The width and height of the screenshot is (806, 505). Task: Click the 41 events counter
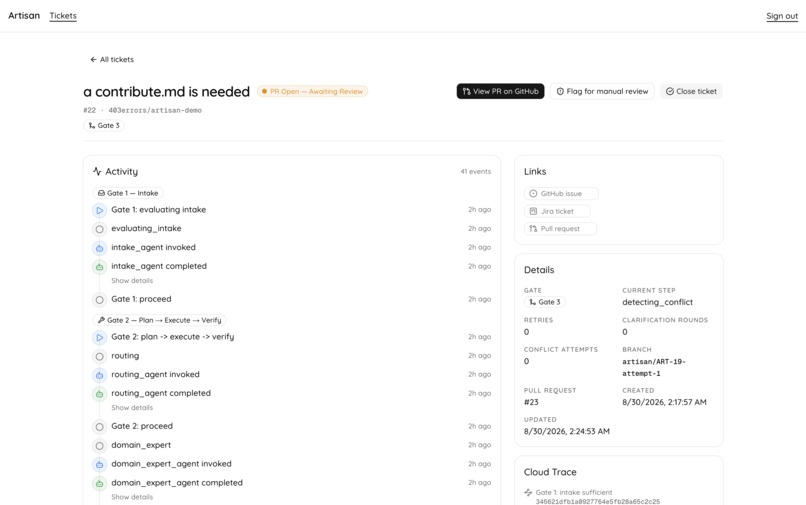[475, 171]
